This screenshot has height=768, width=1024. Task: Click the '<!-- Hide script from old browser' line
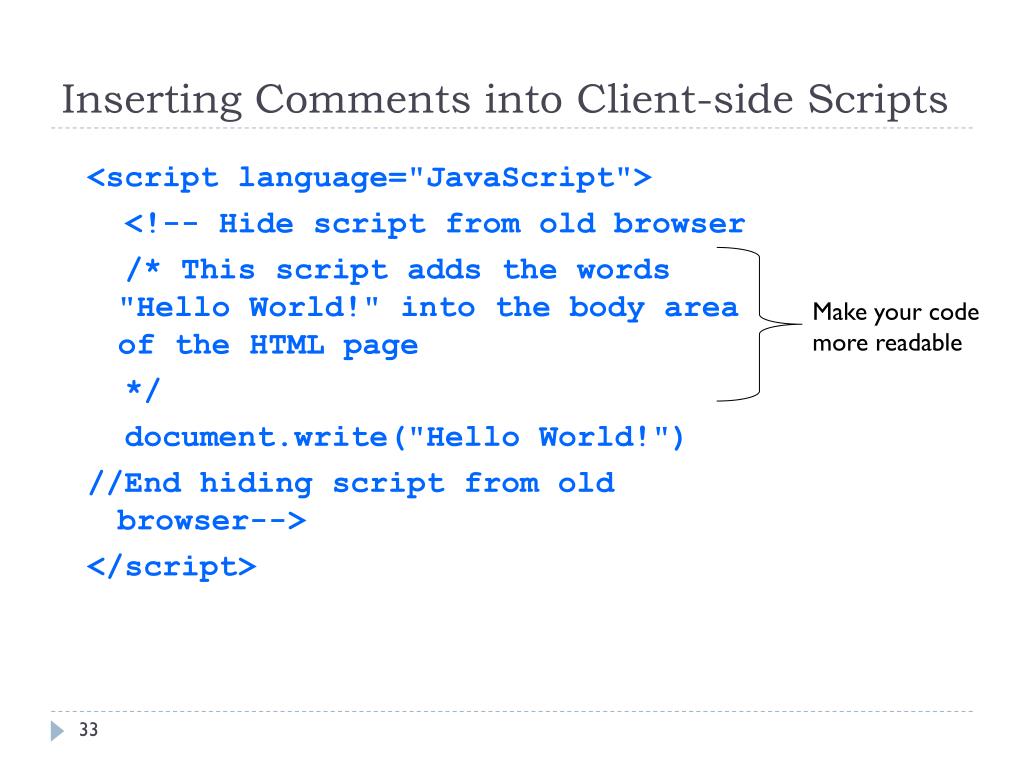click(x=435, y=223)
